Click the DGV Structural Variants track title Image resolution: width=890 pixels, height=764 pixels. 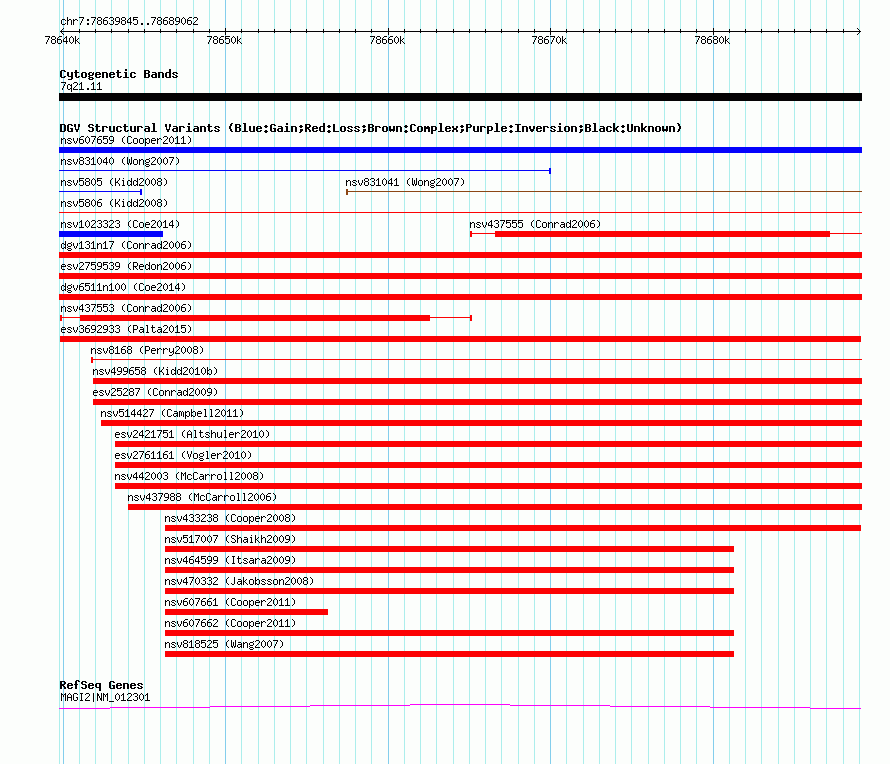(x=370, y=128)
